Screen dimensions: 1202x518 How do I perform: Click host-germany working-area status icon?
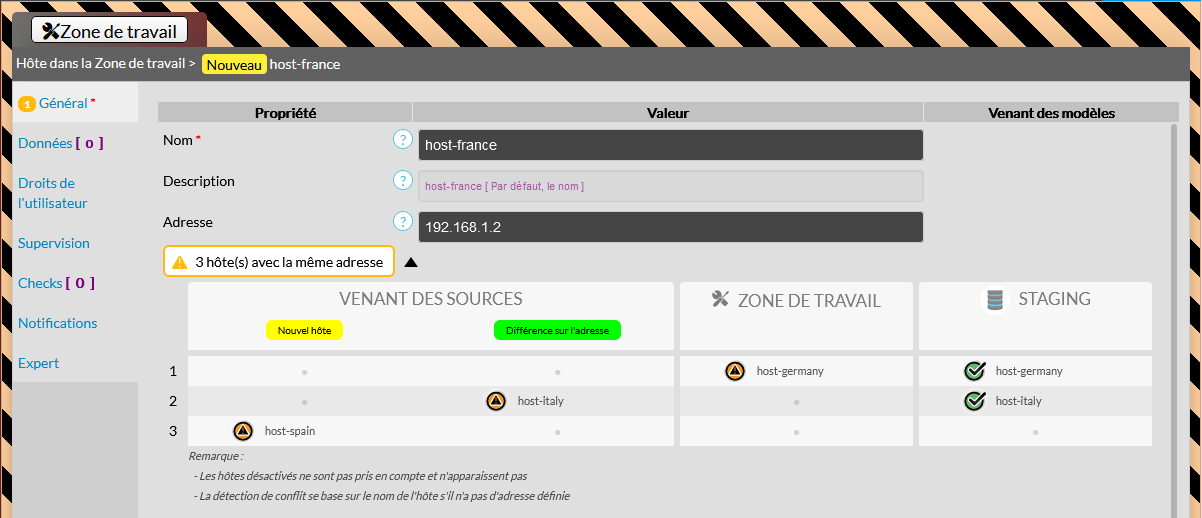[x=735, y=371]
